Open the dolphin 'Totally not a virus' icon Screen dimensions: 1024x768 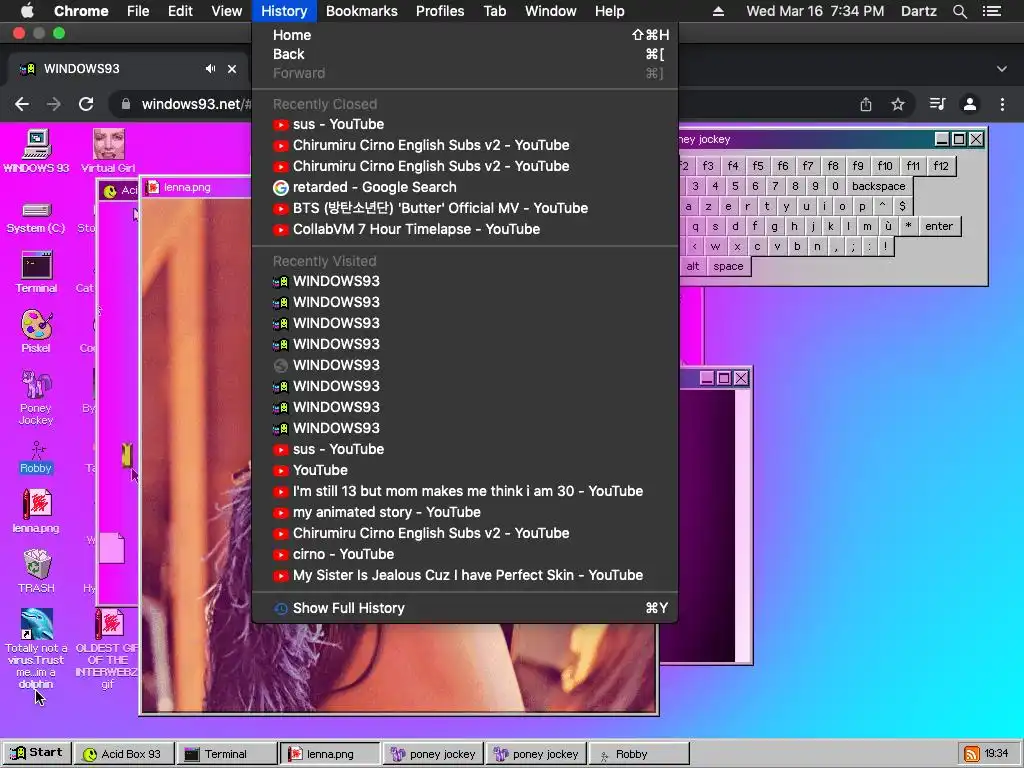tap(36, 648)
